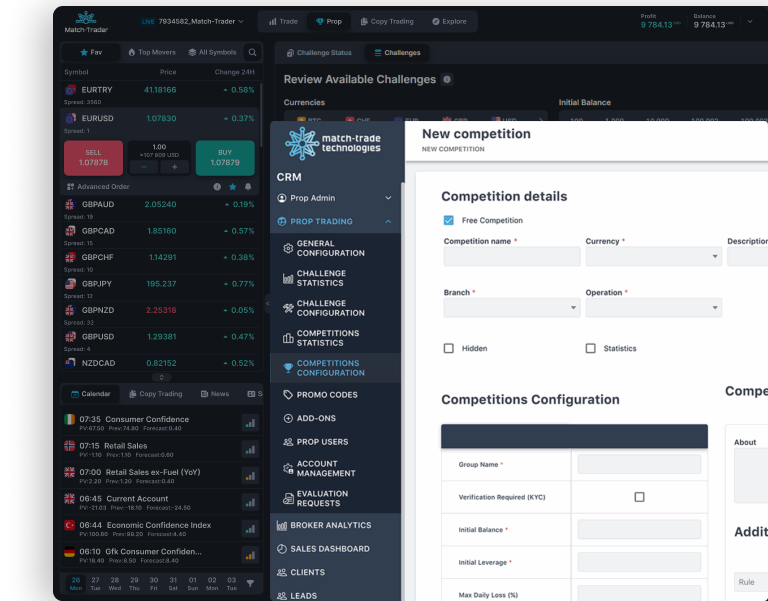This screenshot has width=768, height=601.
Task: Uncheck the Free Competition checkbox
Action: coord(448,220)
